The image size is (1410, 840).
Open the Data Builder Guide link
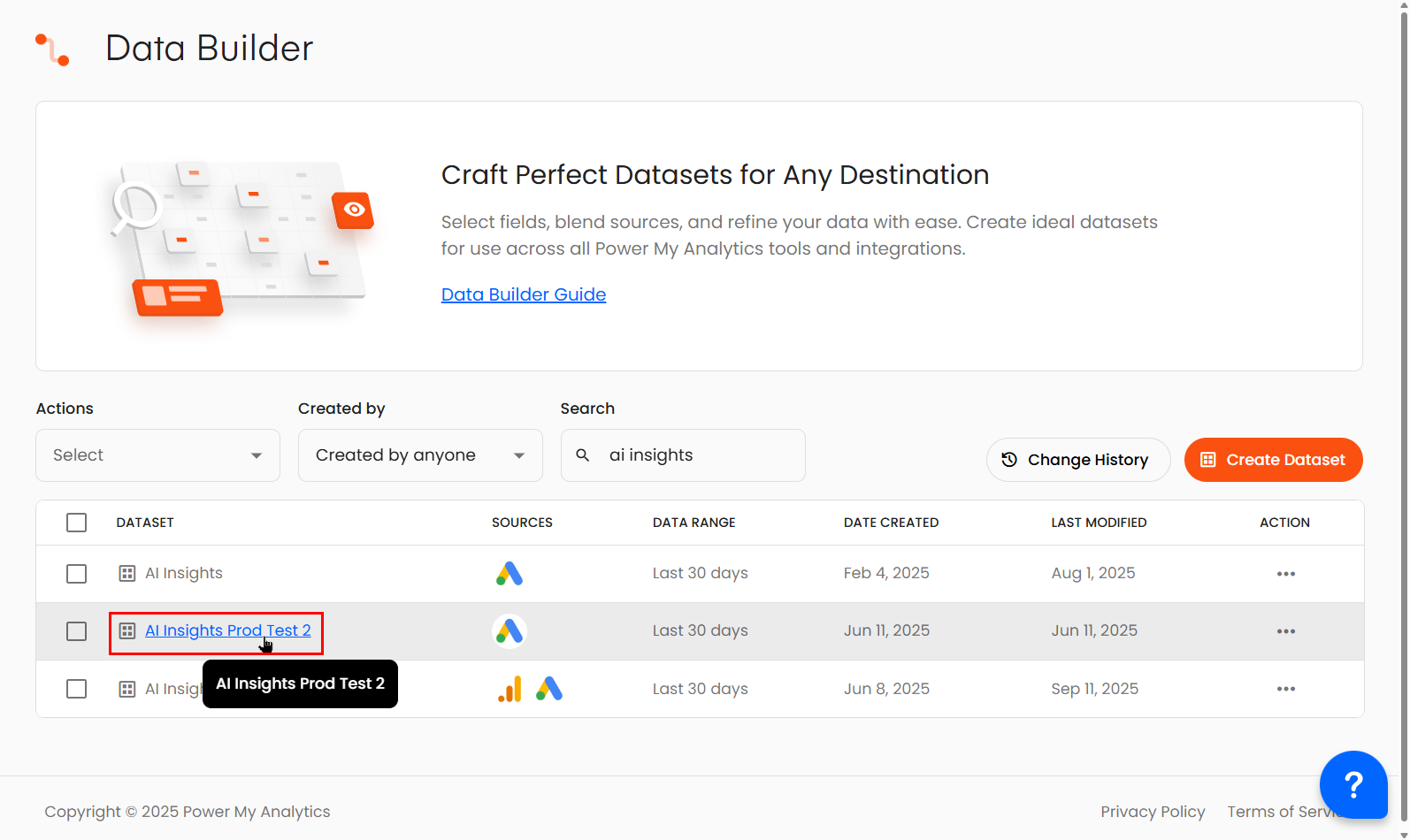[x=524, y=294]
